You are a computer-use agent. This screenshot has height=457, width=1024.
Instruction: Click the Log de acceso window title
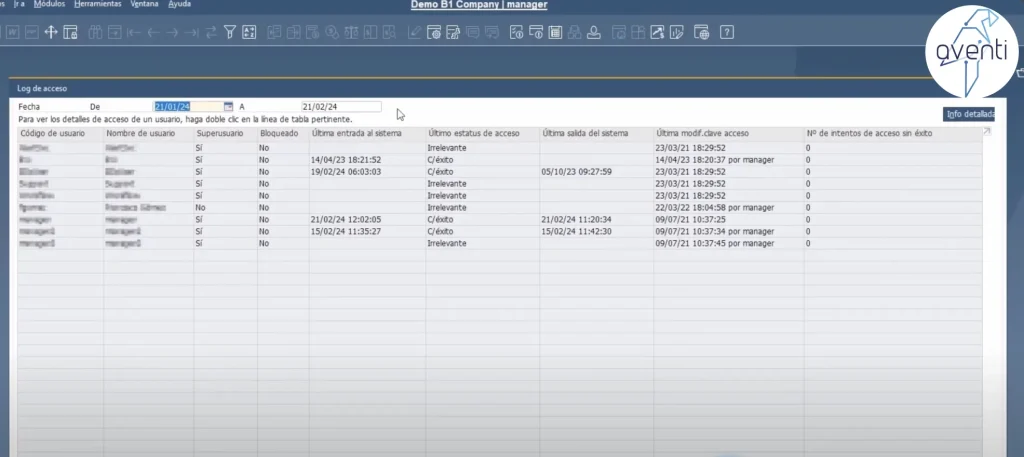tap(42, 88)
